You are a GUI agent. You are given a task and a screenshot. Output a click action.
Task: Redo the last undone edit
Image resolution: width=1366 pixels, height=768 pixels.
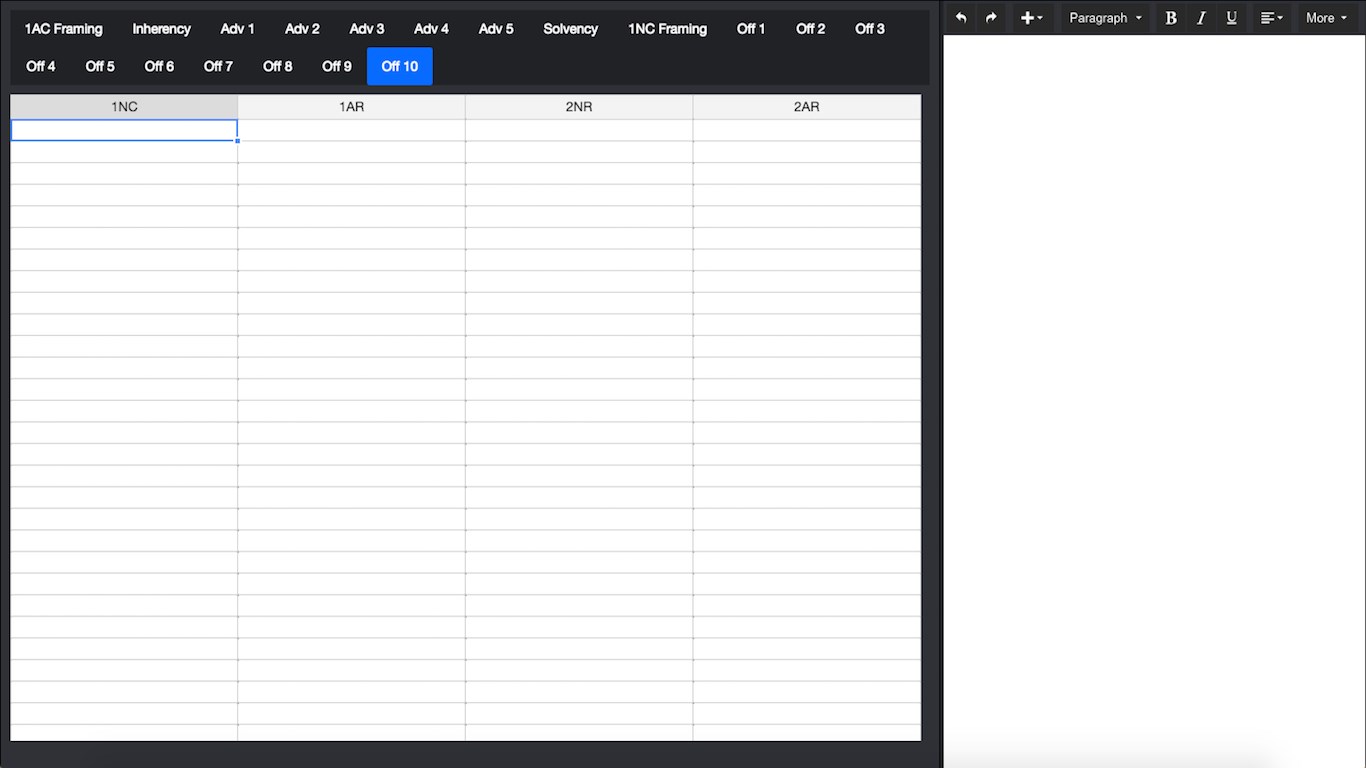[991, 18]
